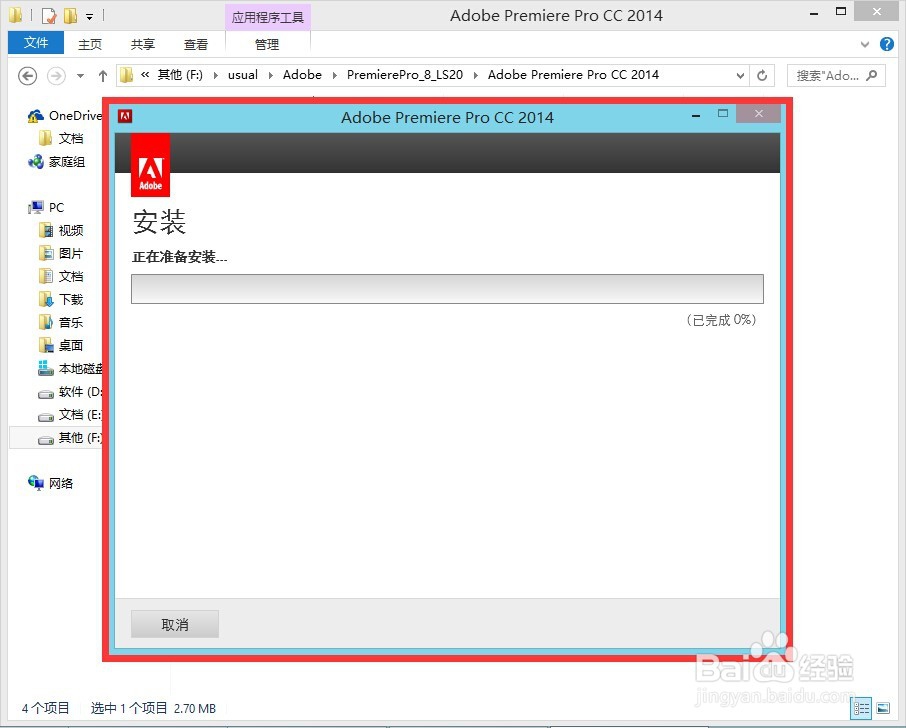The height and width of the screenshot is (728, 906).
Task: Open Explorer help with the question mark icon
Action: [x=890, y=44]
